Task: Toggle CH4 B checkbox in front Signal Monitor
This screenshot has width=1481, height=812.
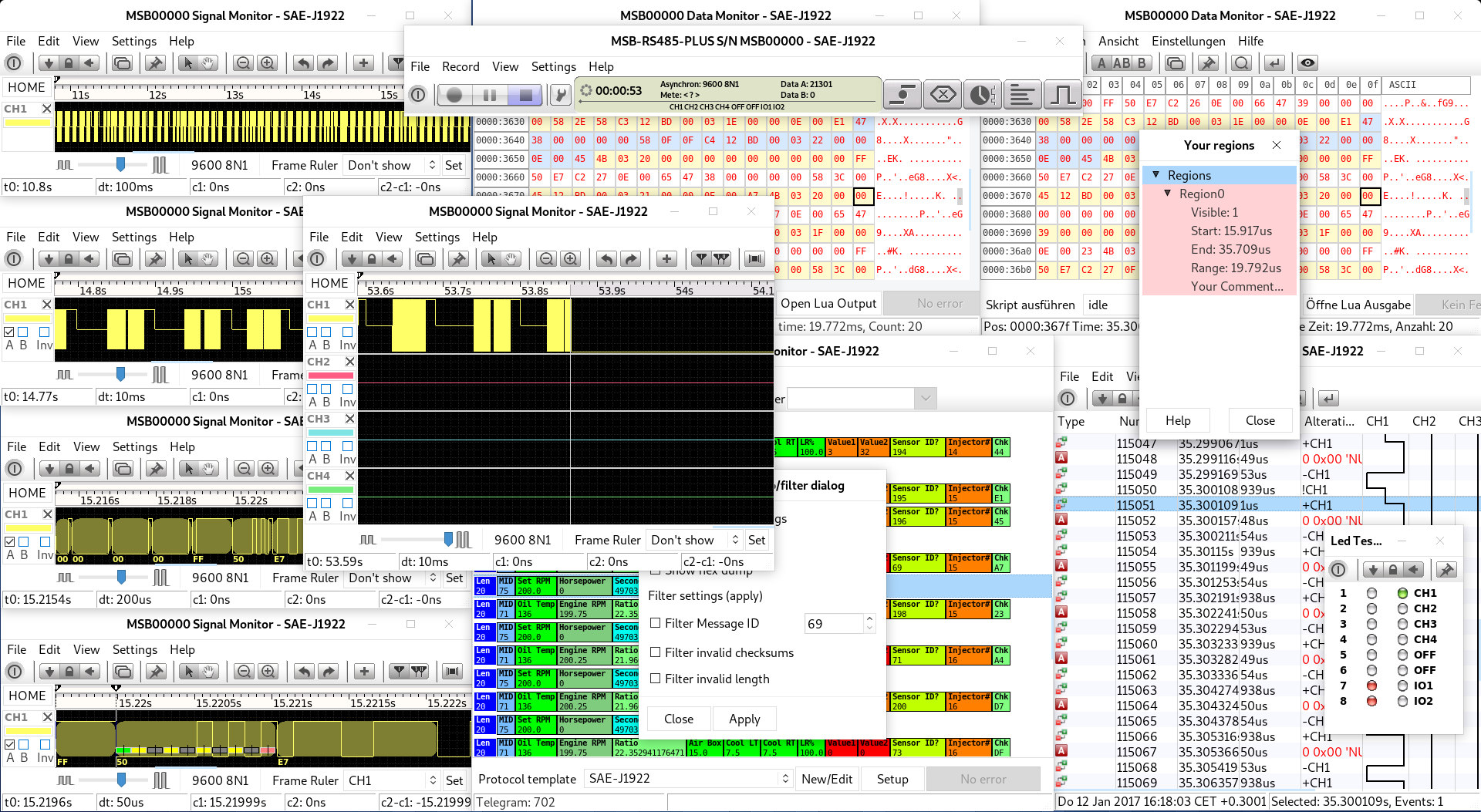Action: pos(326,504)
